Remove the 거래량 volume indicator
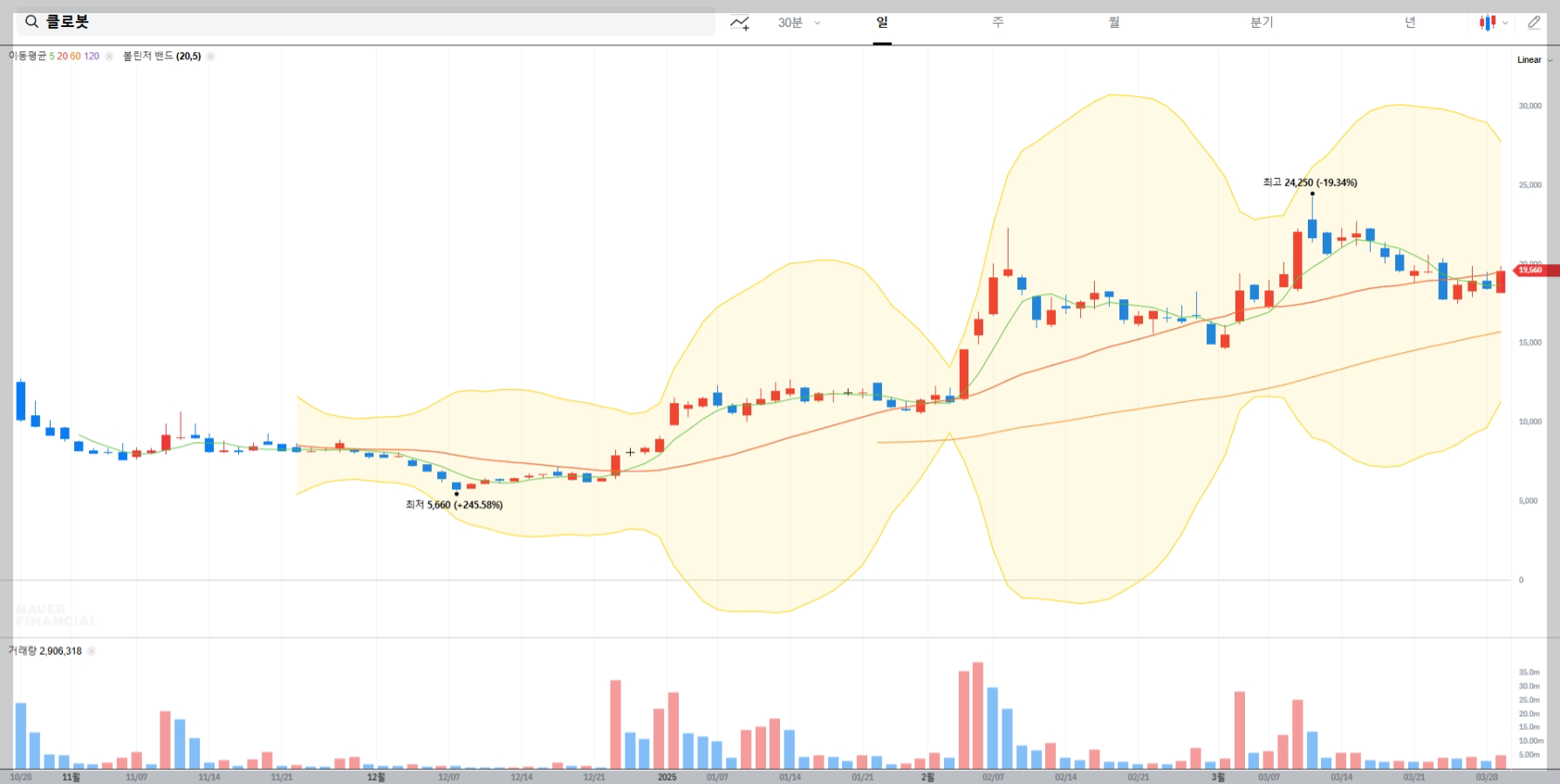Screen dimensions: 1560x784 (92, 651)
